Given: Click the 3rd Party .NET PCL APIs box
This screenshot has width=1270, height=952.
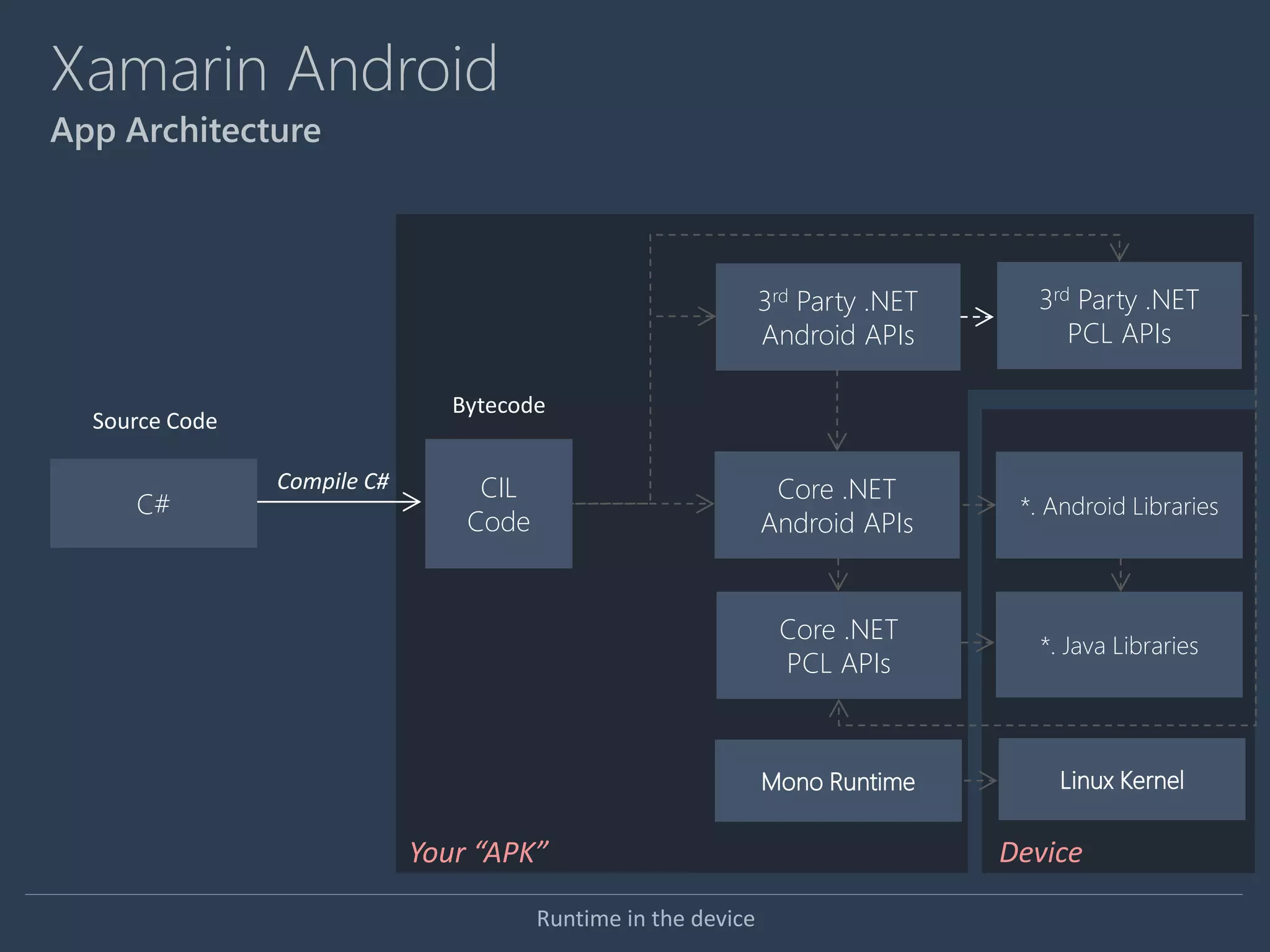Looking at the screenshot, I should click(1119, 315).
